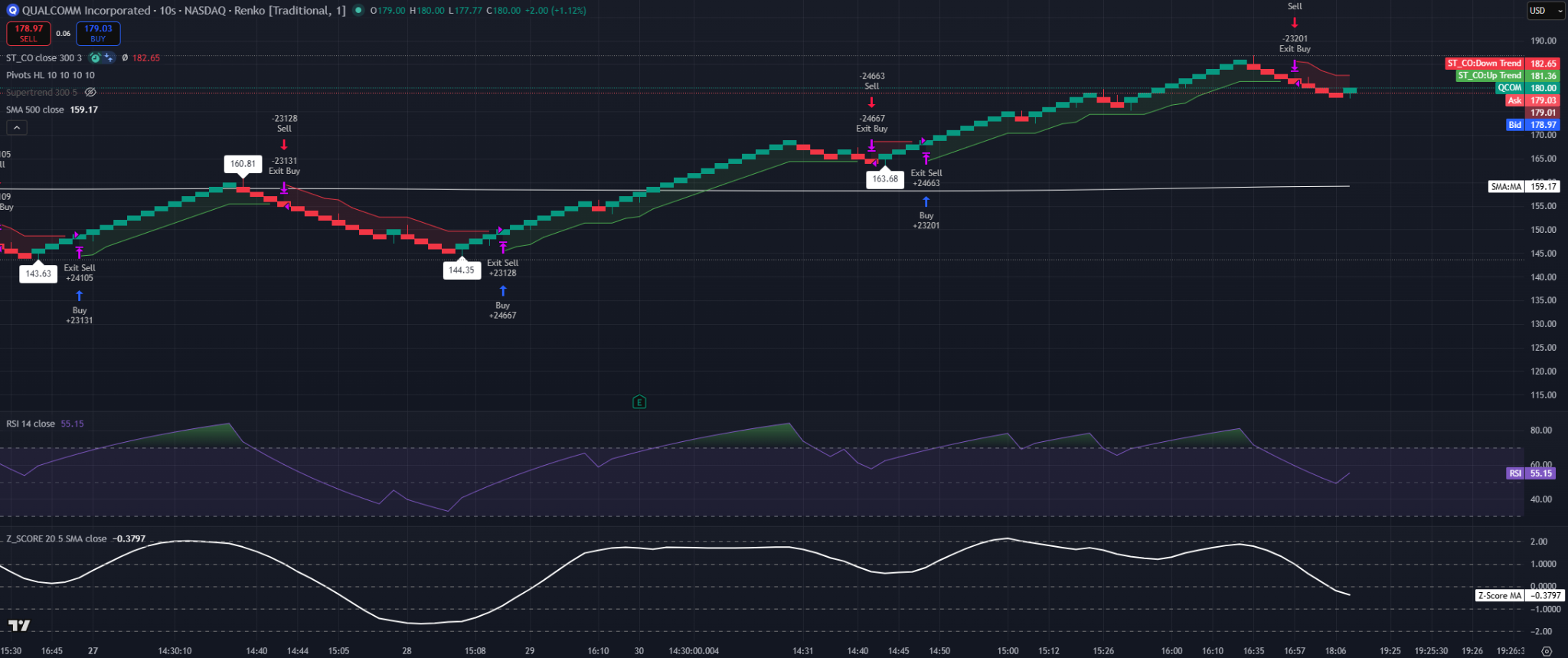Click the RSI 55.15 scale label
Screen dimensions: 1568x658
1531,473
